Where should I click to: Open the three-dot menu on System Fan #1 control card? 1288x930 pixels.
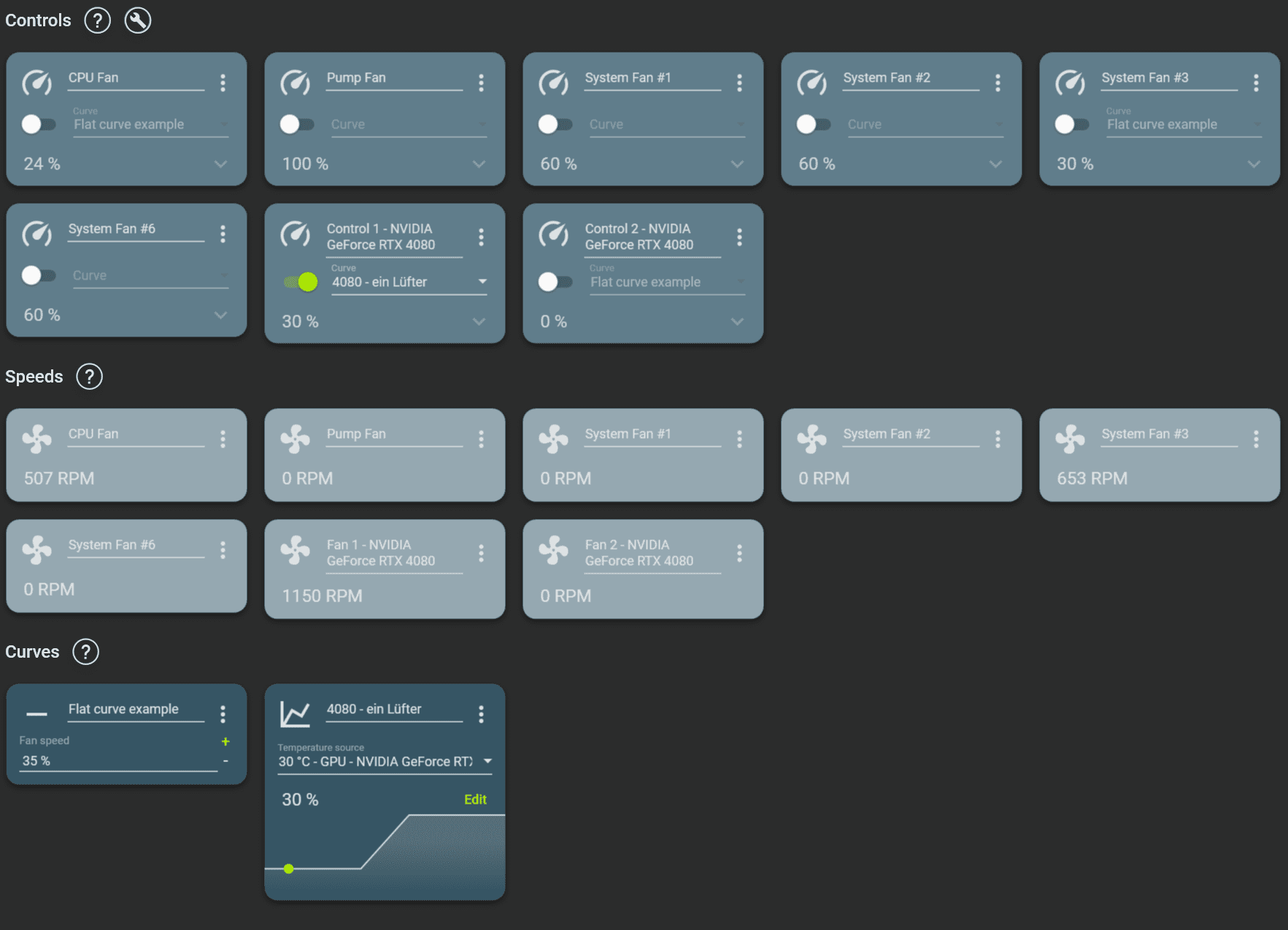tap(739, 82)
